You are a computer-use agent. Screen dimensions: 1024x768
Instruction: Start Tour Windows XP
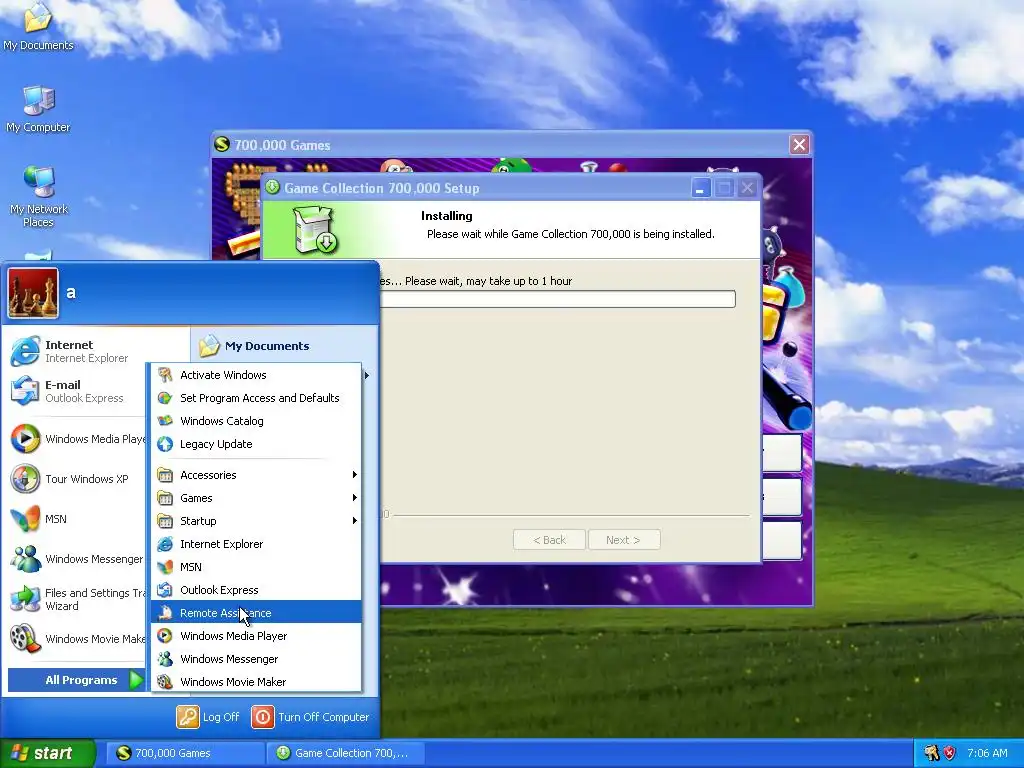pyautogui.click(x=71, y=479)
